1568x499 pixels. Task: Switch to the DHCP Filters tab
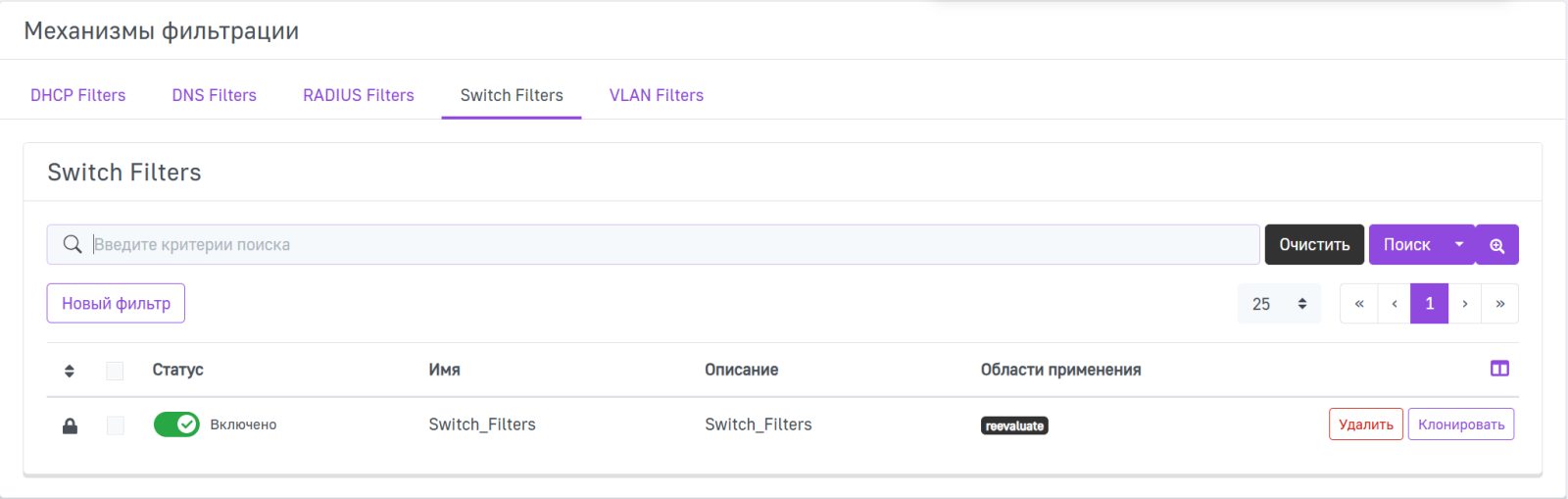(78, 95)
